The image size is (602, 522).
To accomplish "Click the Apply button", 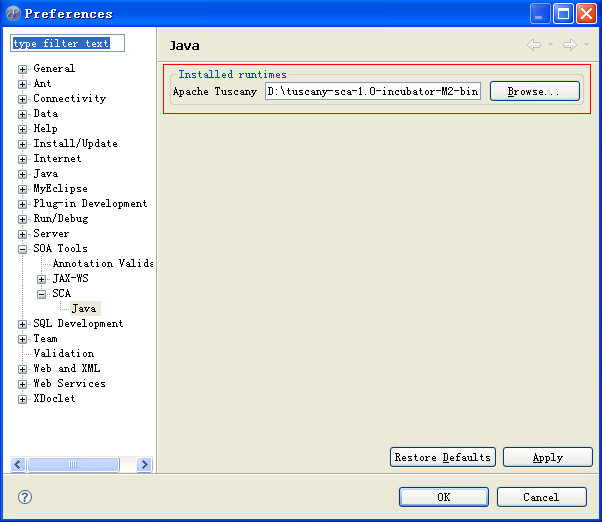I will (x=548, y=457).
